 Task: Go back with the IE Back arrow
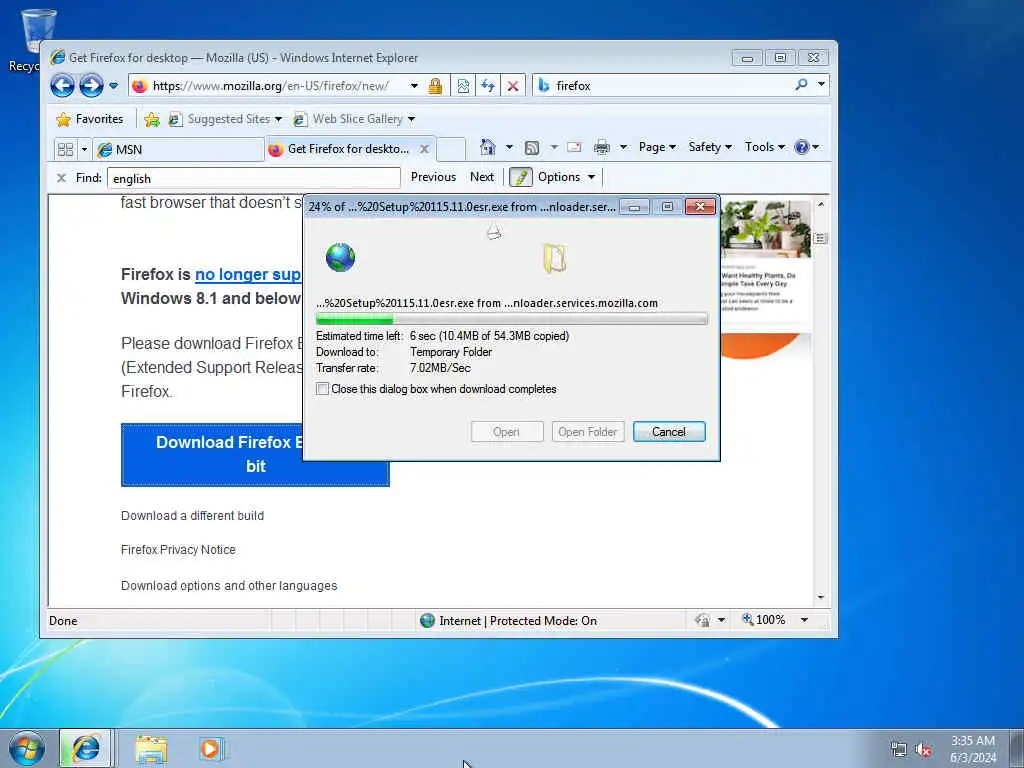click(x=62, y=86)
